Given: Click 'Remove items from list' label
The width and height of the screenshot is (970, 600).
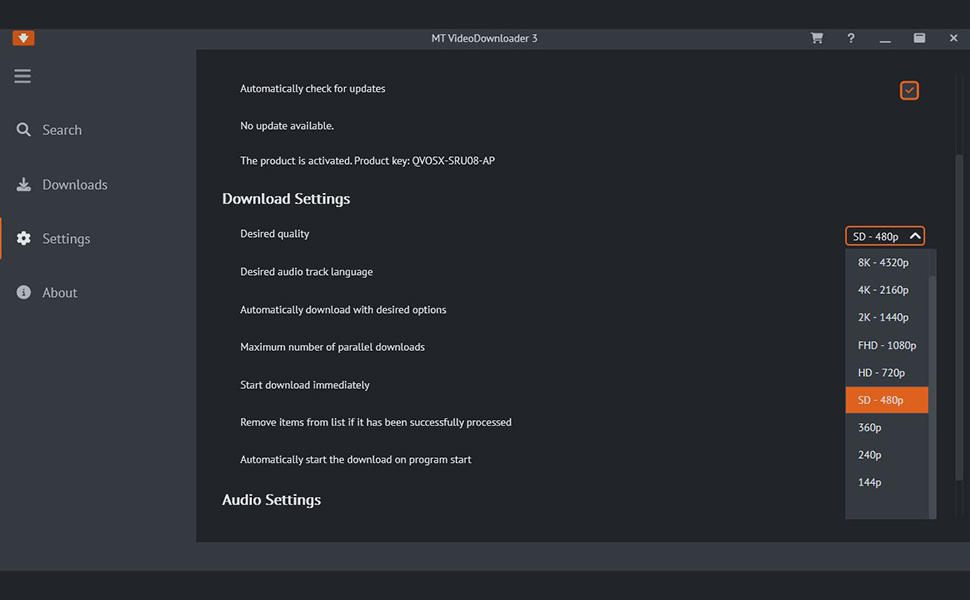Looking at the screenshot, I should point(376,422).
